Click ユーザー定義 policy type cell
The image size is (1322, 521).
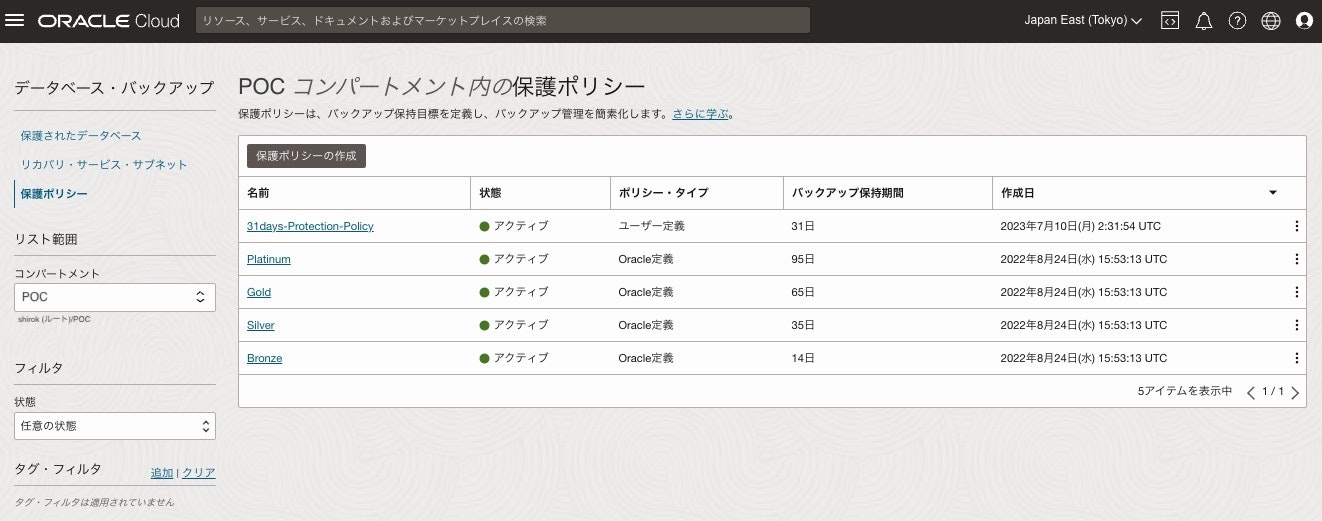651,226
